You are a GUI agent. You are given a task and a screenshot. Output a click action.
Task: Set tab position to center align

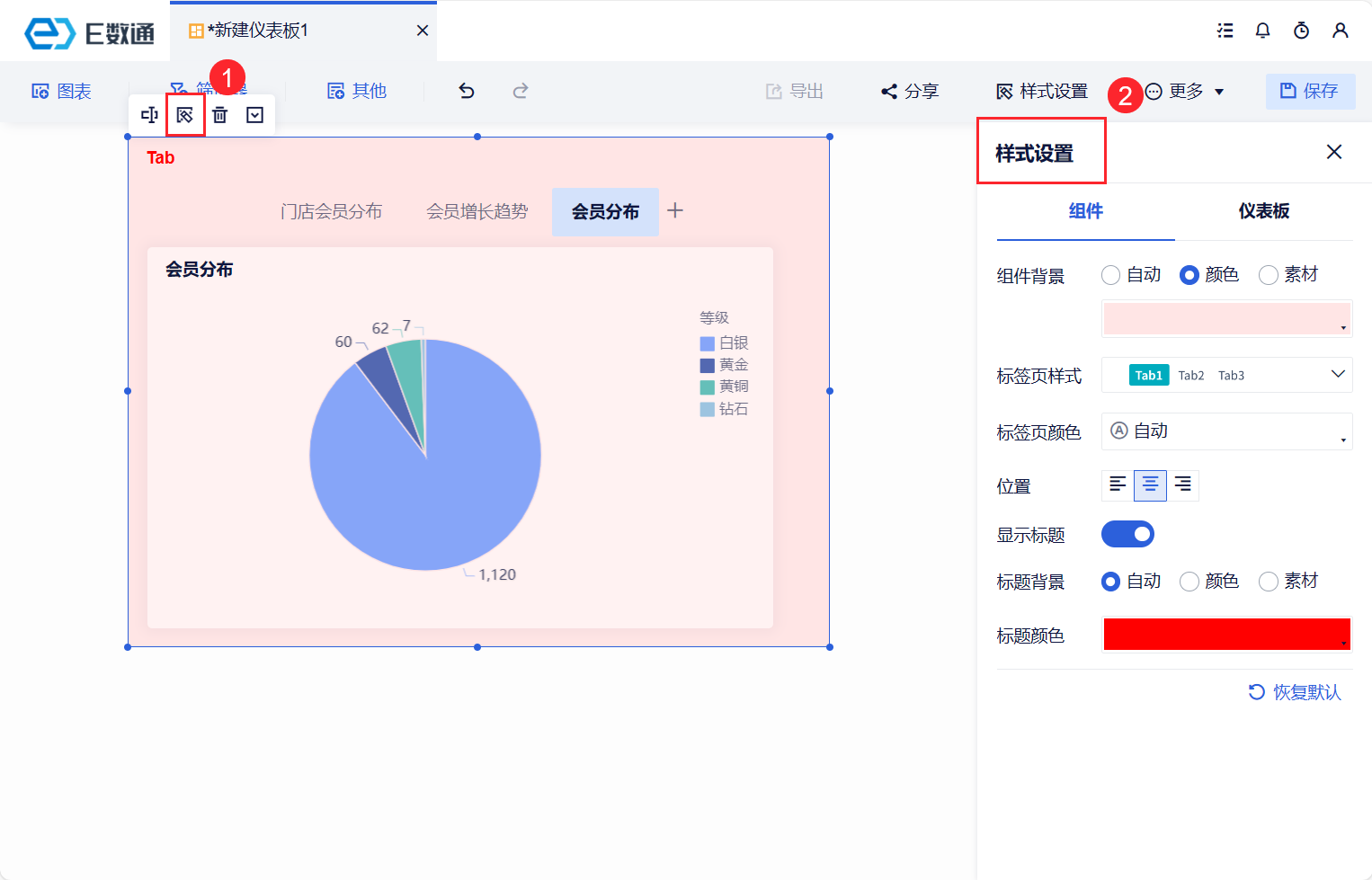pyautogui.click(x=1150, y=485)
